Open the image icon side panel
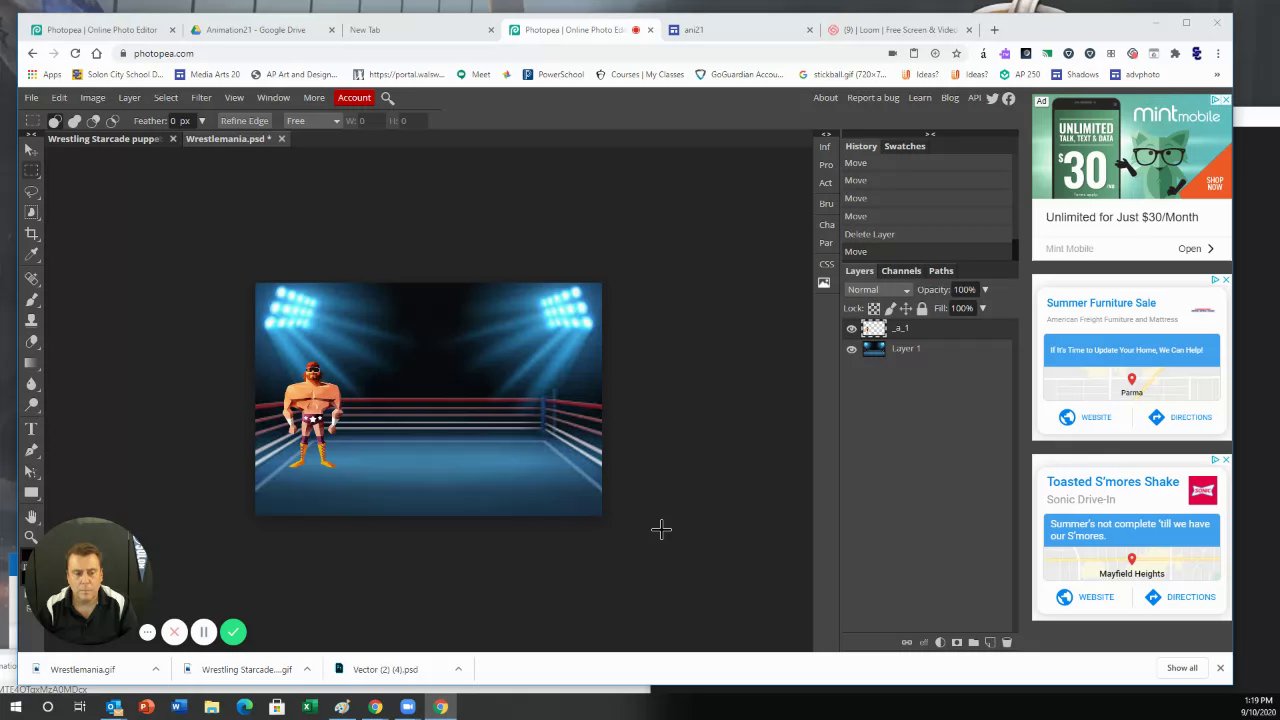Image resolution: width=1280 pixels, height=720 pixels. [x=824, y=283]
